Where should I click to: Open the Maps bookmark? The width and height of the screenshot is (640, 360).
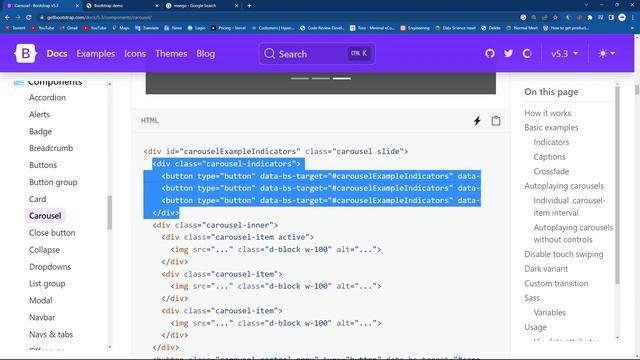pyautogui.click(x=121, y=28)
